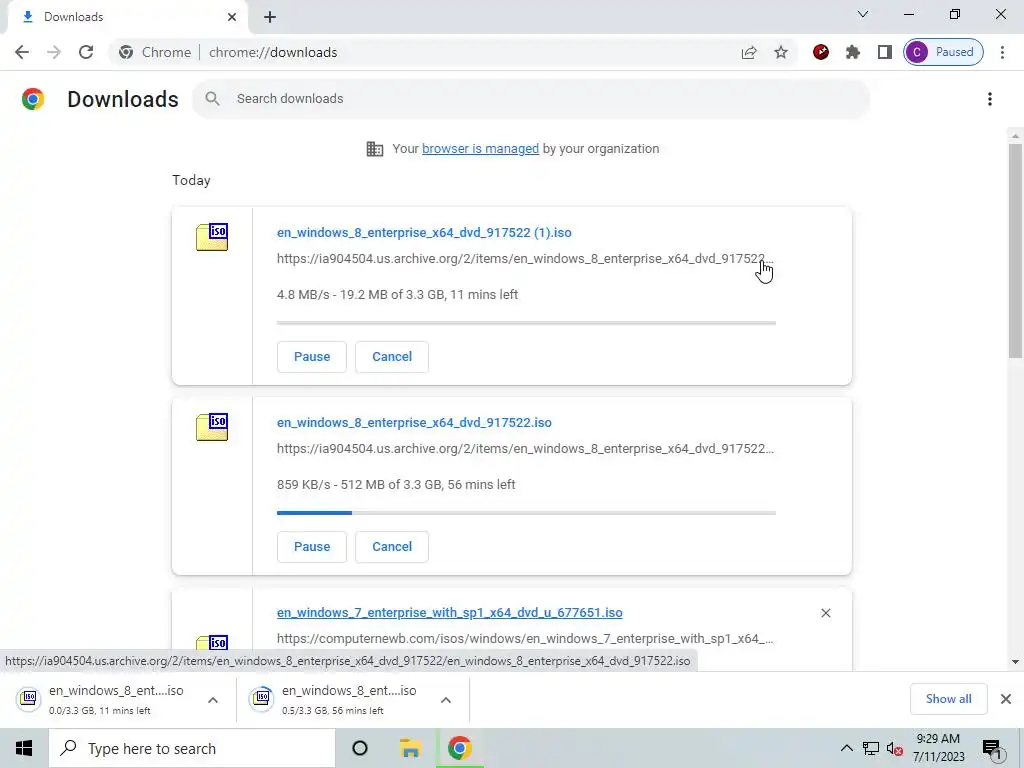
Task: Bookmark this tab with the star icon
Action: (x=781, y=52)
